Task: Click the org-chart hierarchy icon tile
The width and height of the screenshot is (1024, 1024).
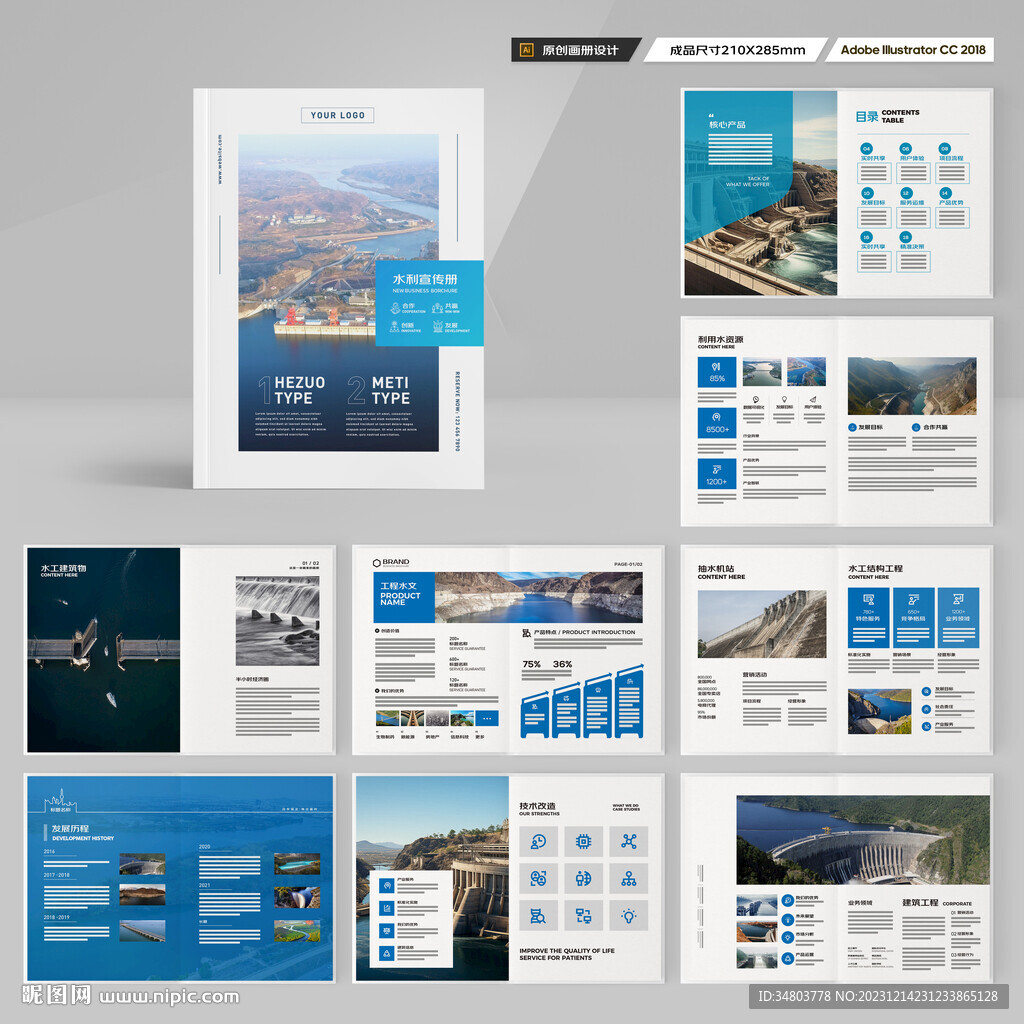Action: point(629,878)
